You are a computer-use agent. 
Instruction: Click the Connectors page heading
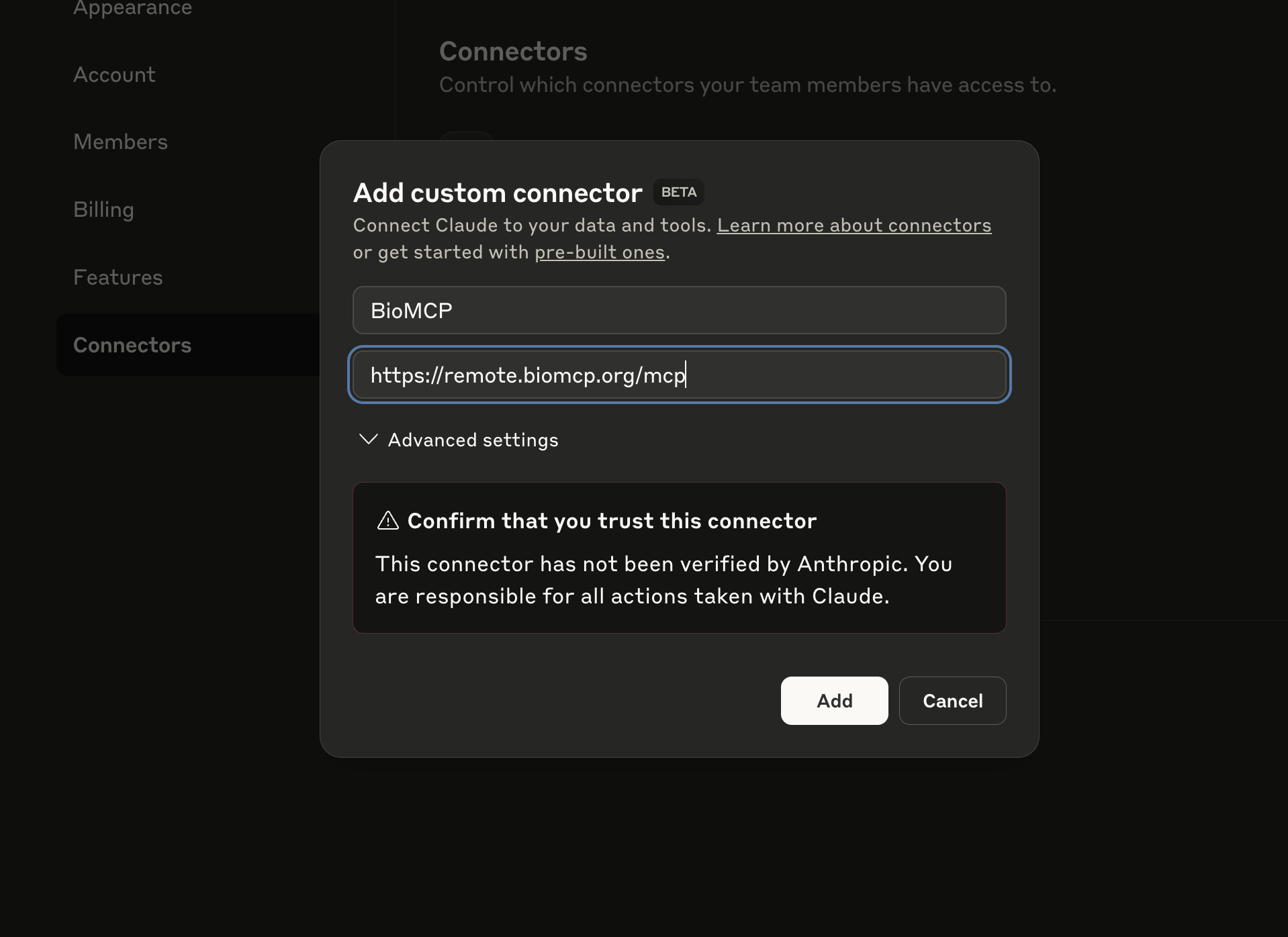[x=513, y=52]
